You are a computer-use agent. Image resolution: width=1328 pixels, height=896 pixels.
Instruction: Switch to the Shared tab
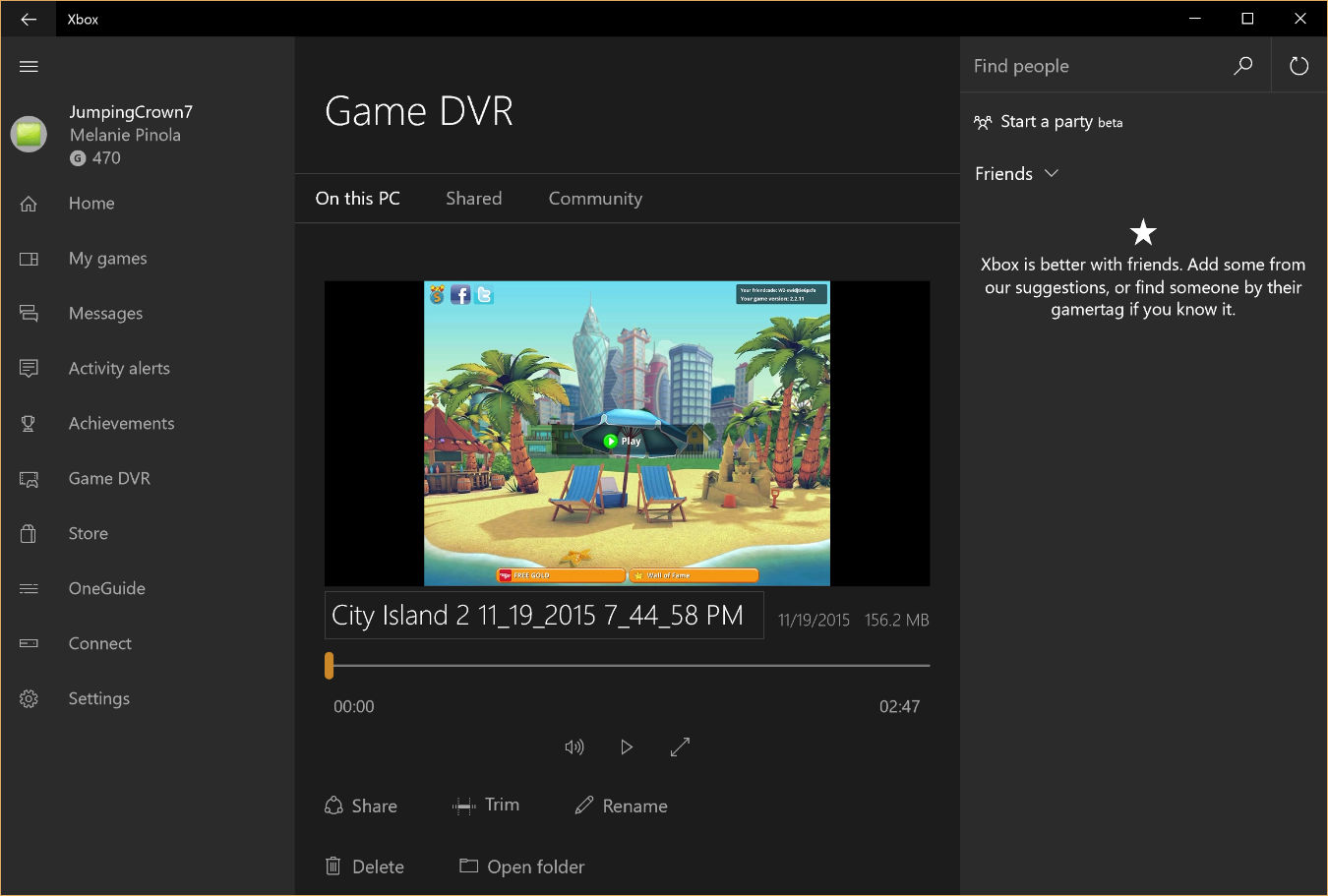tap(473, 199)
